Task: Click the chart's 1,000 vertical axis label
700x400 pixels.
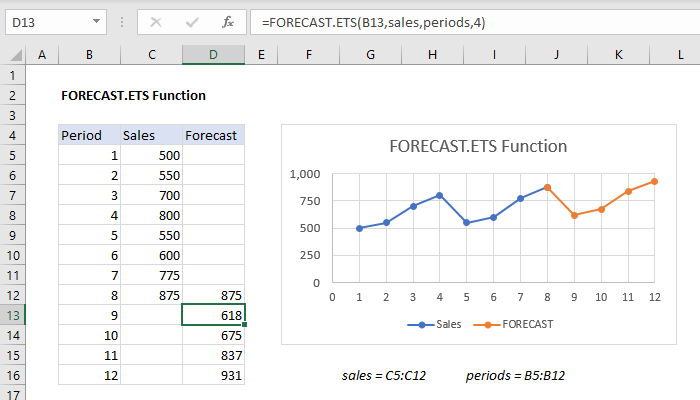Action: pyautogui.click(x=305, y=174)
